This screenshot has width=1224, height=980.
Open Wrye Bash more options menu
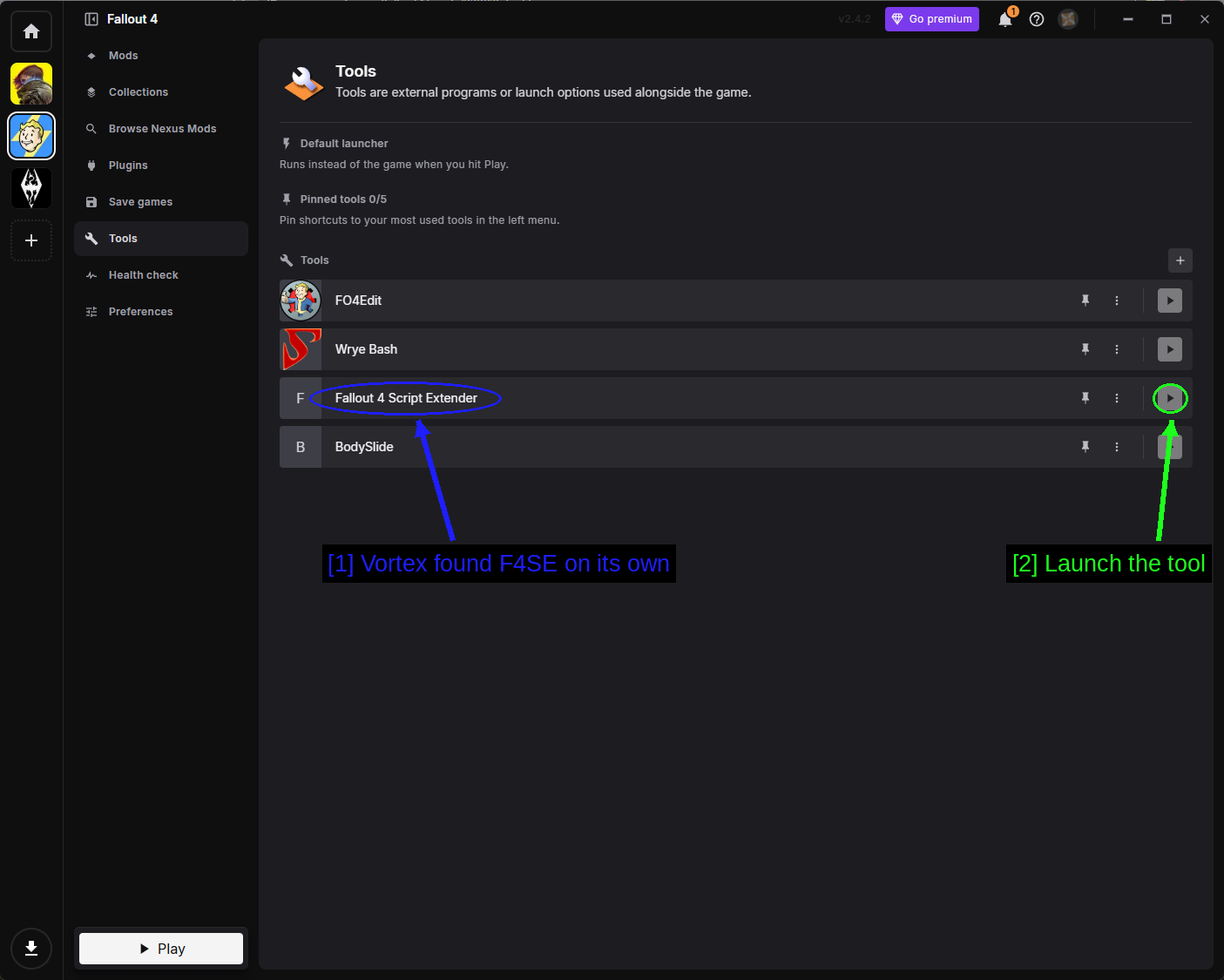pos(1117,349)
